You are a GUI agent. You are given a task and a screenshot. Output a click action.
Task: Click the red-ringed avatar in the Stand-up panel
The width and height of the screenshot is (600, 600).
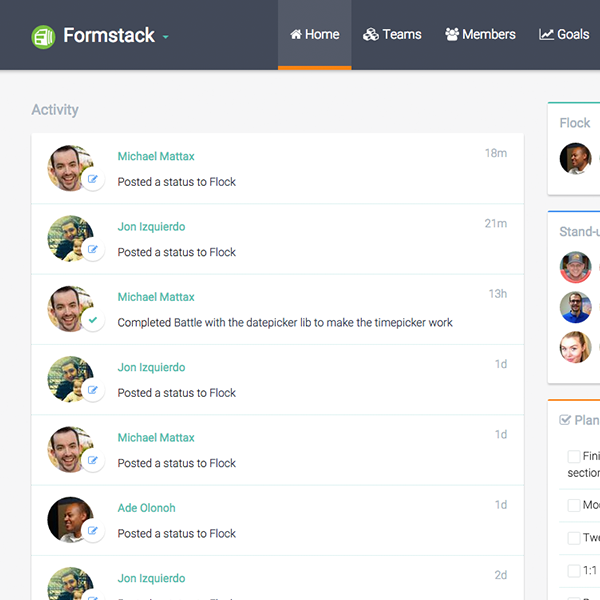576,267
